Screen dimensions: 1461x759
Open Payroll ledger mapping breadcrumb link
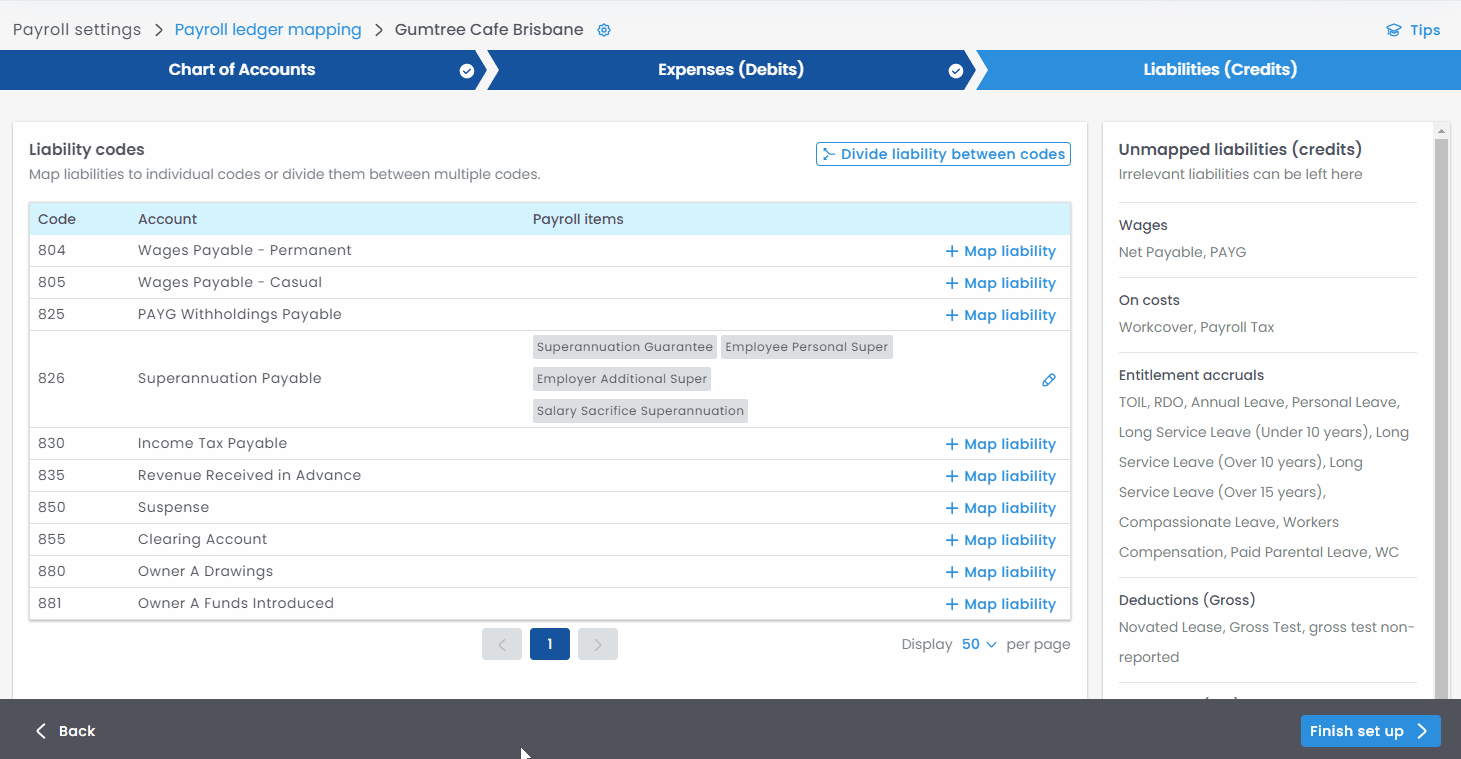coord(268,30)
